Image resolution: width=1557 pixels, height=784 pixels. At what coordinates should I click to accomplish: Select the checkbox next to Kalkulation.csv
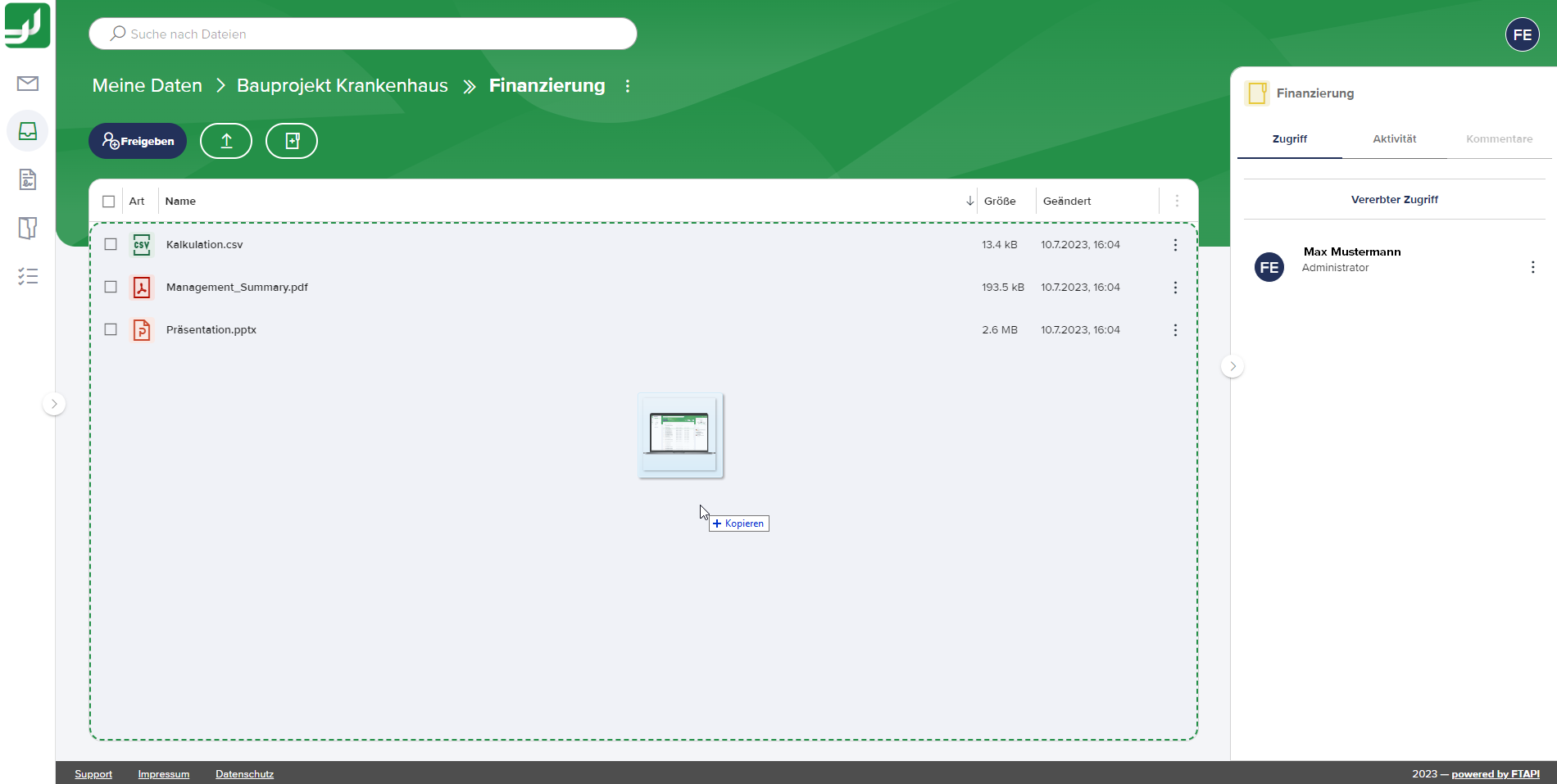(111, 244)
